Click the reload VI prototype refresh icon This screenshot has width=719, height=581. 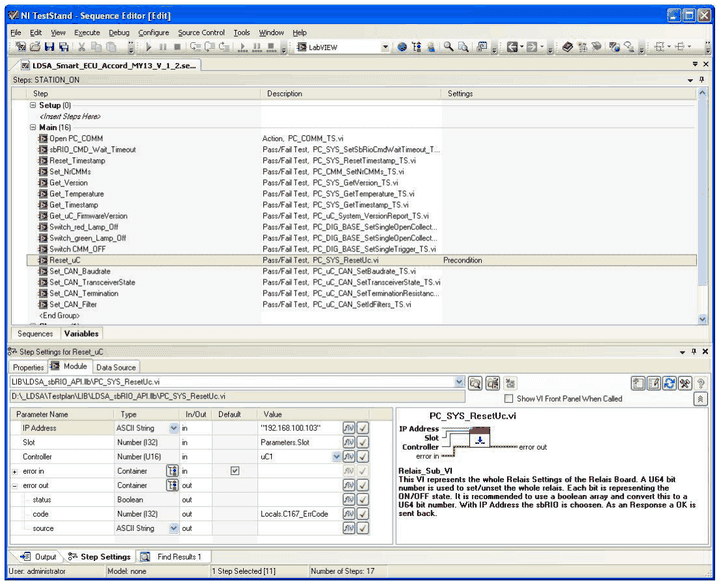[669, 383]
